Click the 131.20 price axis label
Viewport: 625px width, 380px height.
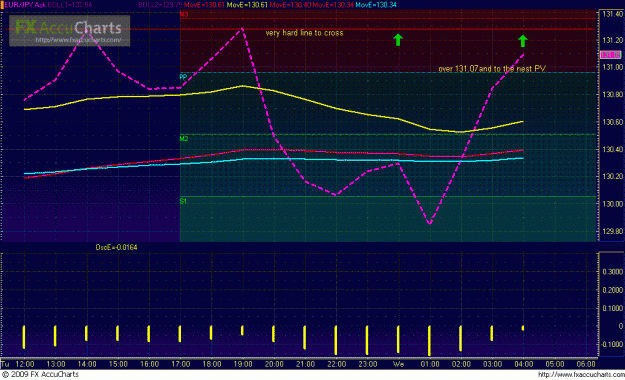612,40
